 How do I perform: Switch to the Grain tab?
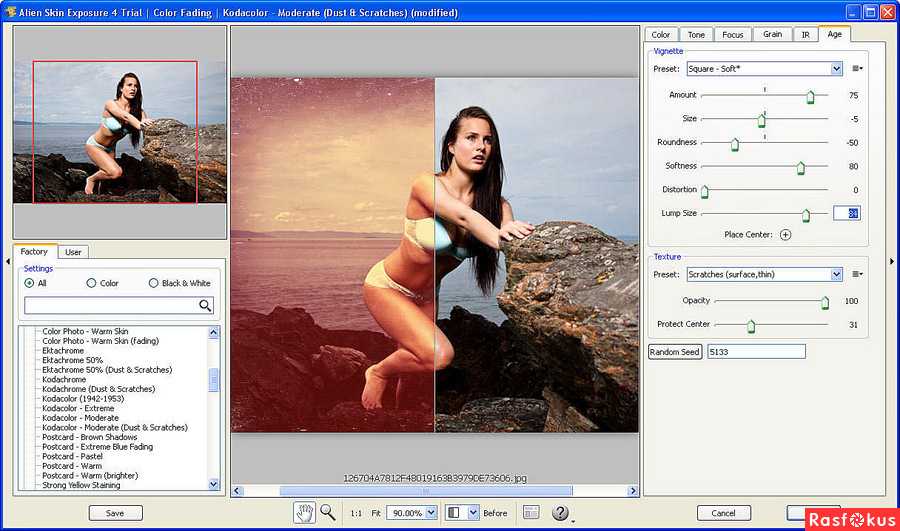point(773,34)
